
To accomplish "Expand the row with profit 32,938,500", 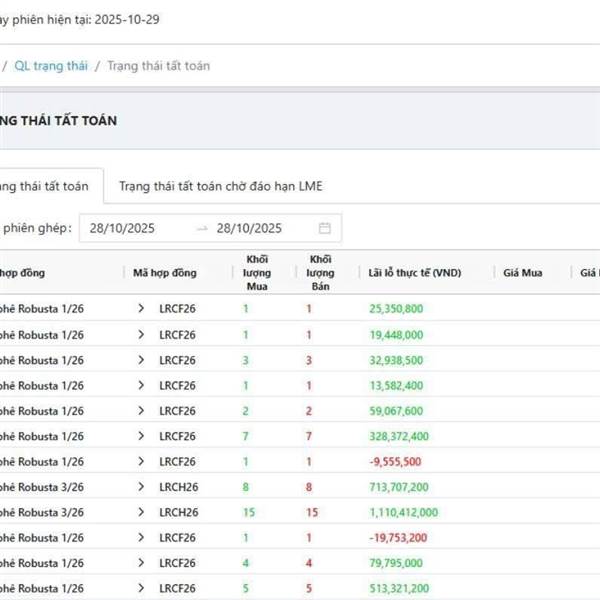I will (x=141, y=360).
